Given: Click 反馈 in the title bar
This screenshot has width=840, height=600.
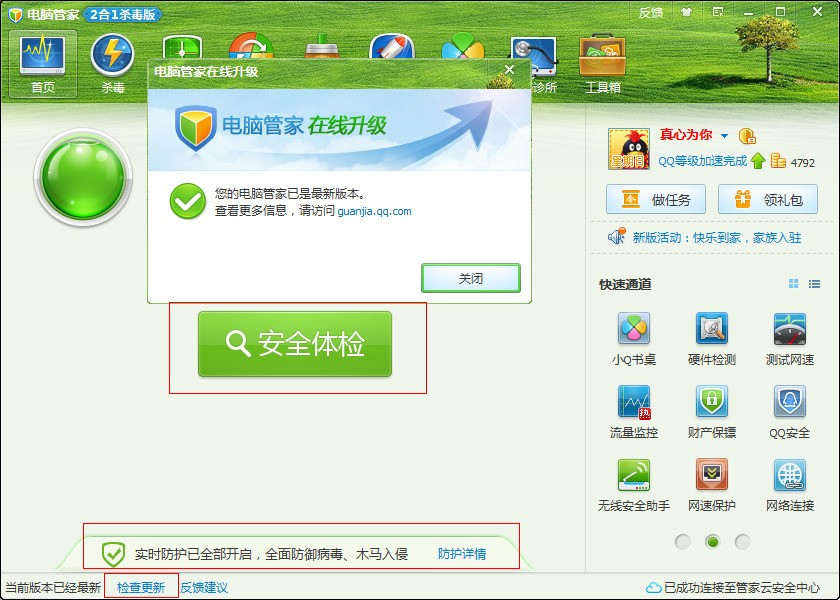Looking at the screenshot, I should [x=651, y=12].
